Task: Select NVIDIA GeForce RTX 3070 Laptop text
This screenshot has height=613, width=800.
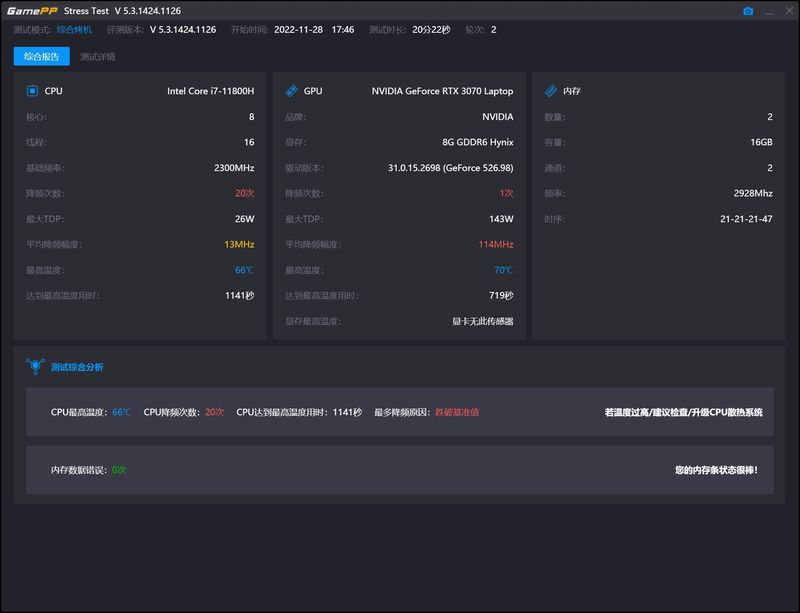Action: click(x=442, y=91)
